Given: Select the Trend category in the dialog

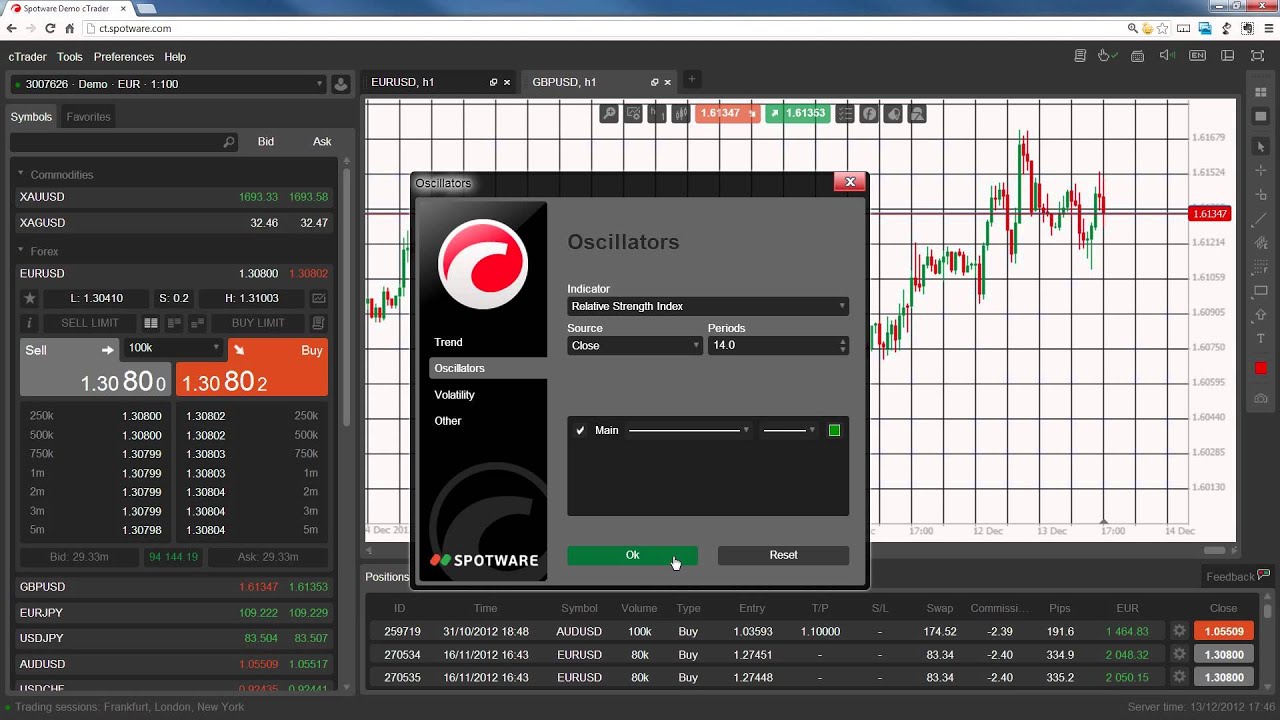Looking at the screenshot, I should (x=448, y=342).
